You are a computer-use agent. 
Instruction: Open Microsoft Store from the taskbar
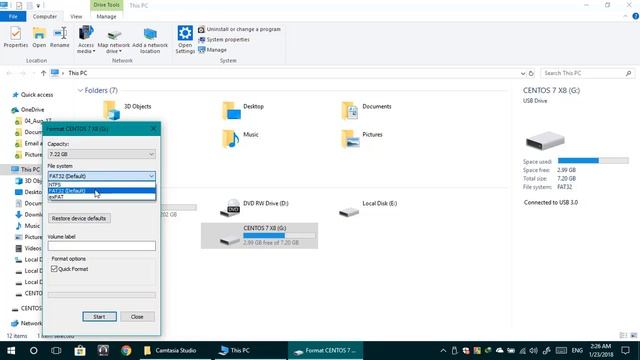[80, 351]
